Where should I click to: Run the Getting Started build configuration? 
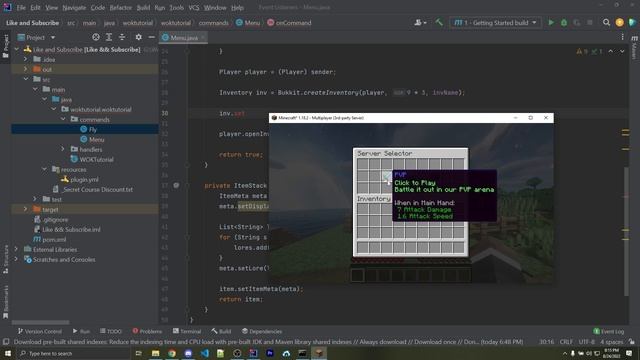pyautogui.click(x=551, y=23)
